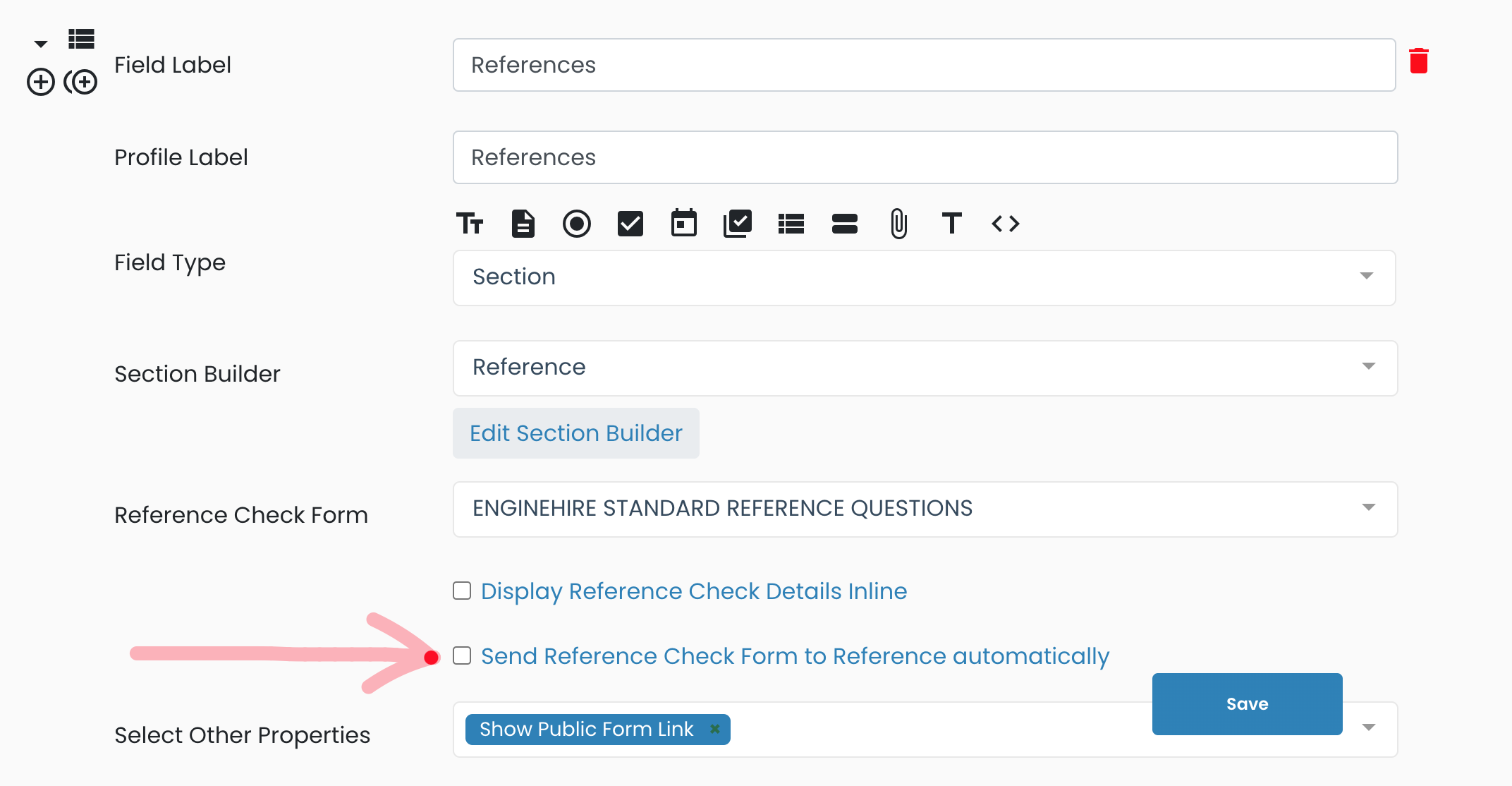Pick the radio button field type icon
1512x786 pixels.
click(x=576, y=224)
